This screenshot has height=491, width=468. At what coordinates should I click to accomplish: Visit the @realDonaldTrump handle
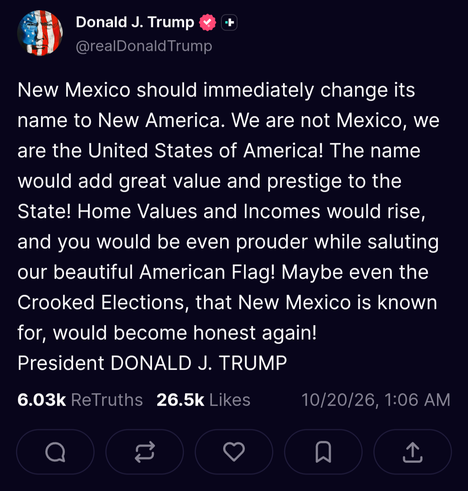144,46
